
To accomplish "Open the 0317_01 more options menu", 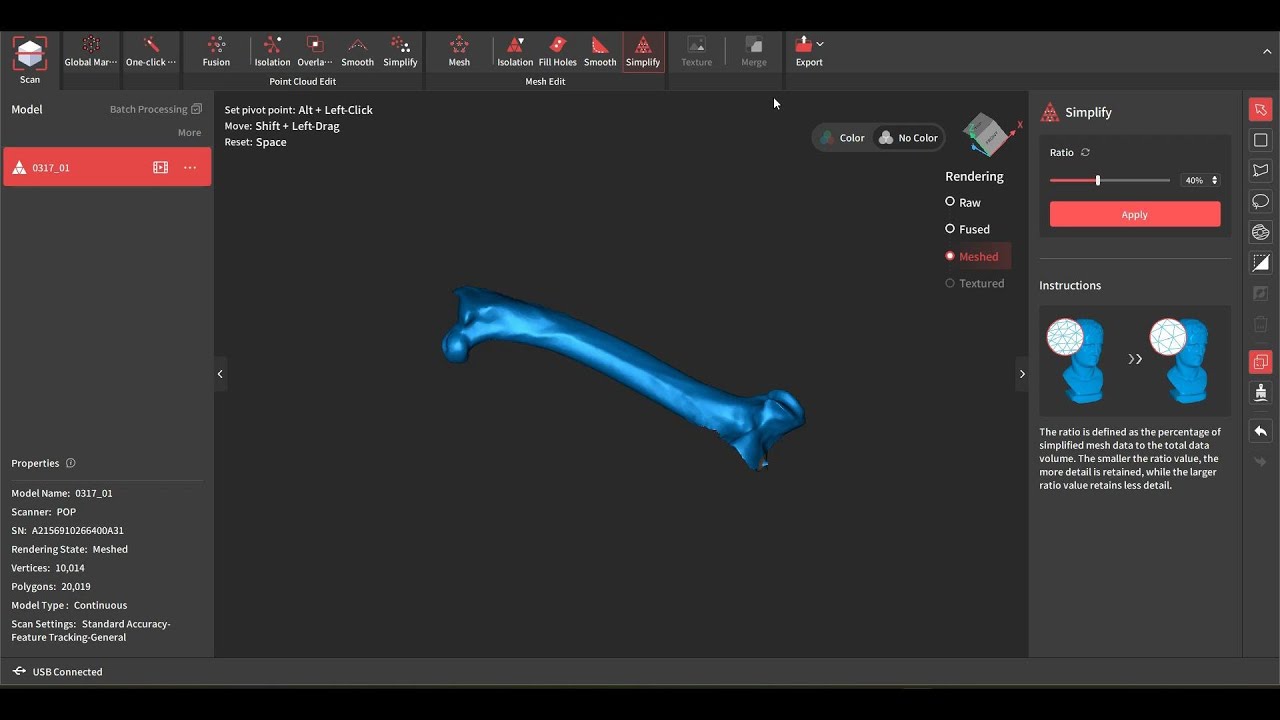I will pos(190,168).
